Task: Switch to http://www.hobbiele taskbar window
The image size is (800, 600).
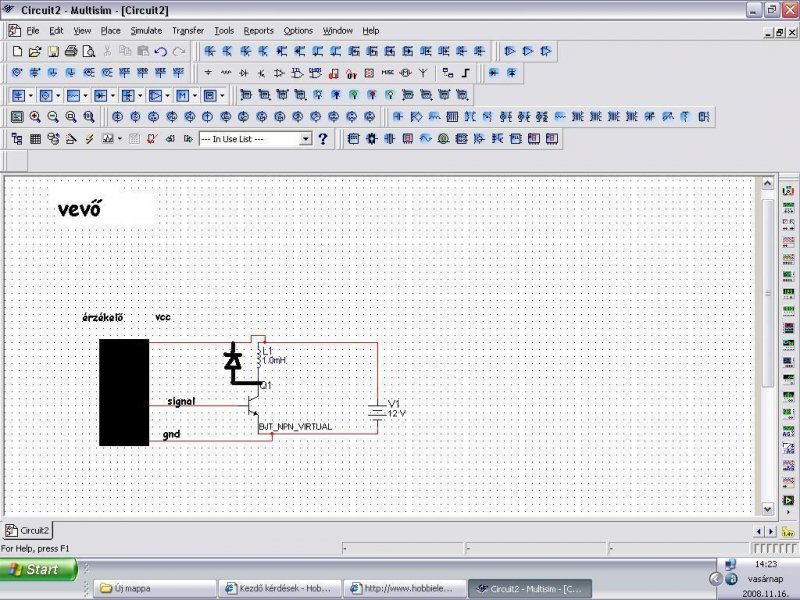Action: click(x=404, y=588)
